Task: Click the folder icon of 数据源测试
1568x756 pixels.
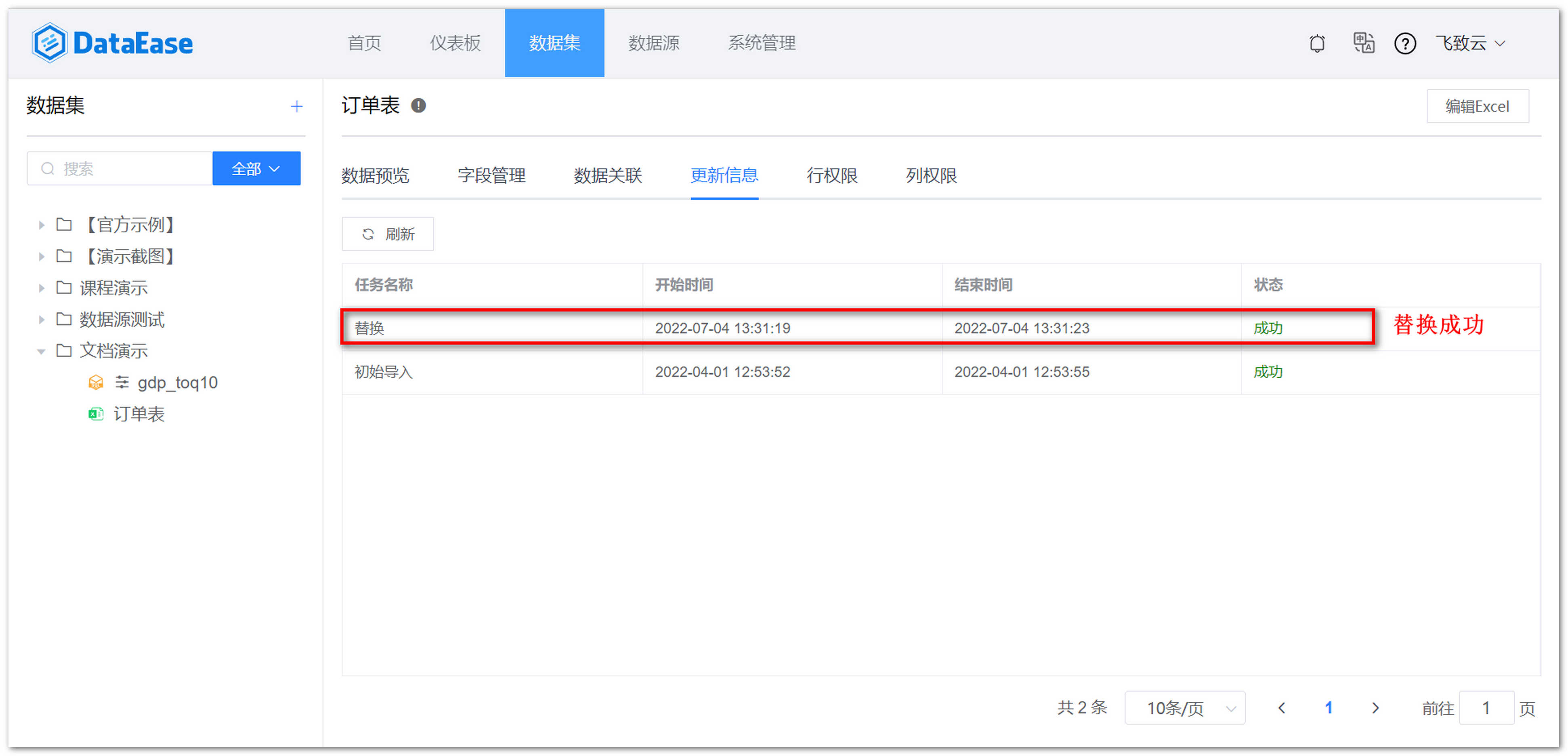Action: 65,319
